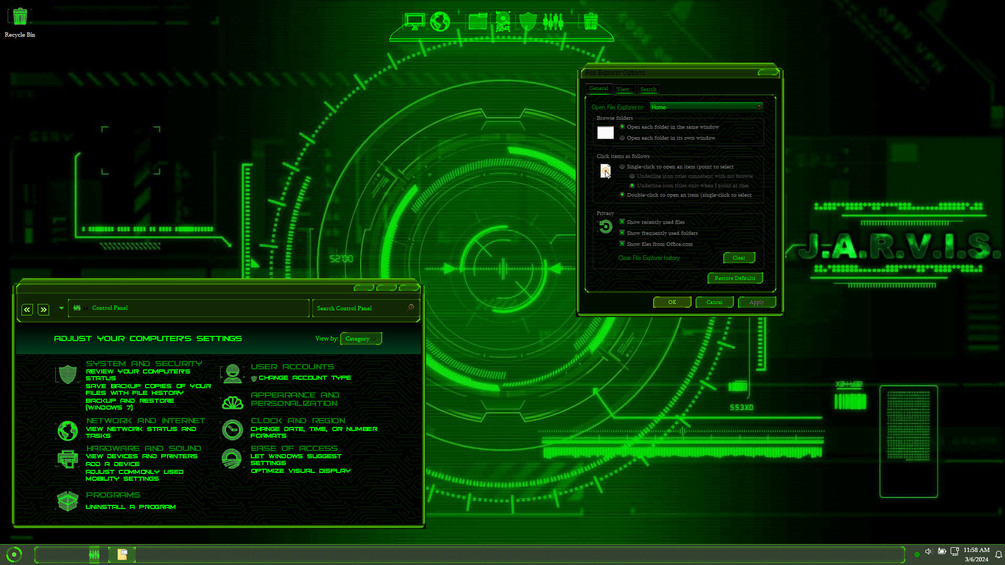Open the Recycle Bin desktop icon
The height and width of the screenshot is (565, 1005).
tap(20, 22)
